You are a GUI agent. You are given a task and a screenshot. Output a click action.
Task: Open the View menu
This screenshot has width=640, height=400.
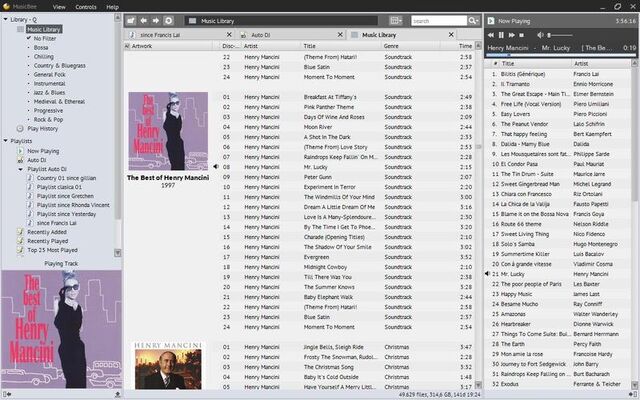(59, 7)
